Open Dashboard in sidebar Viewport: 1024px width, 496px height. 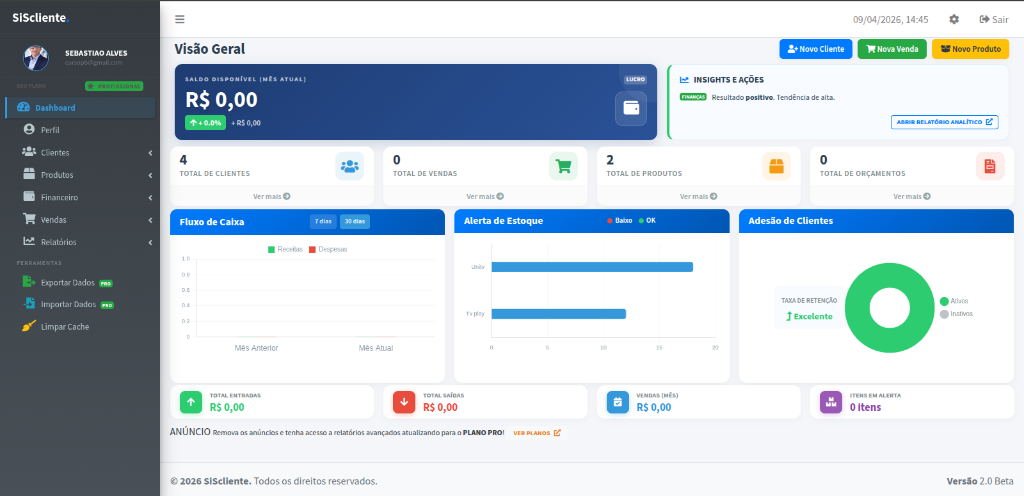80,108
